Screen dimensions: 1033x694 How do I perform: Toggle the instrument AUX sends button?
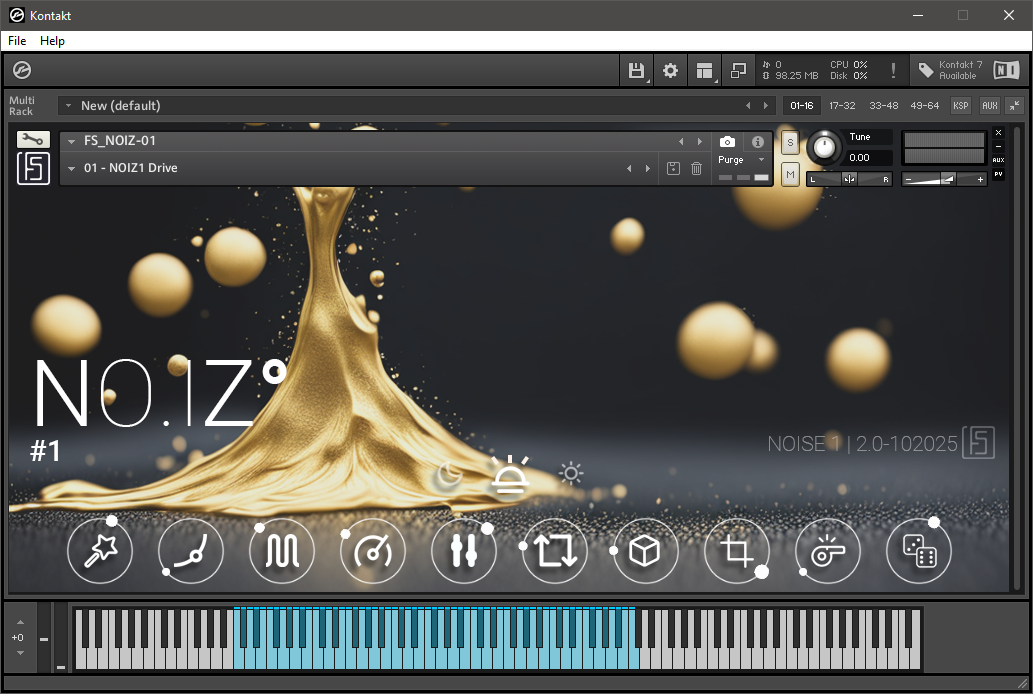pyautogui.click(x=998, y=160)
